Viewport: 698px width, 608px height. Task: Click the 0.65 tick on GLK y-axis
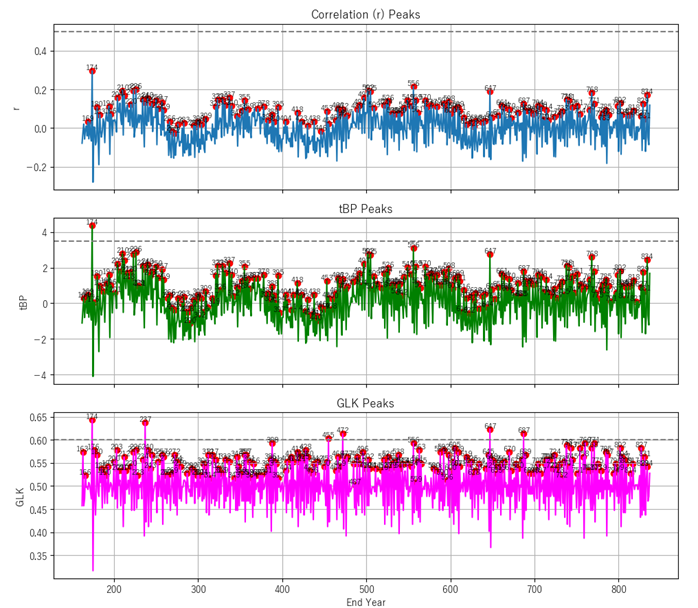(38, 417)
